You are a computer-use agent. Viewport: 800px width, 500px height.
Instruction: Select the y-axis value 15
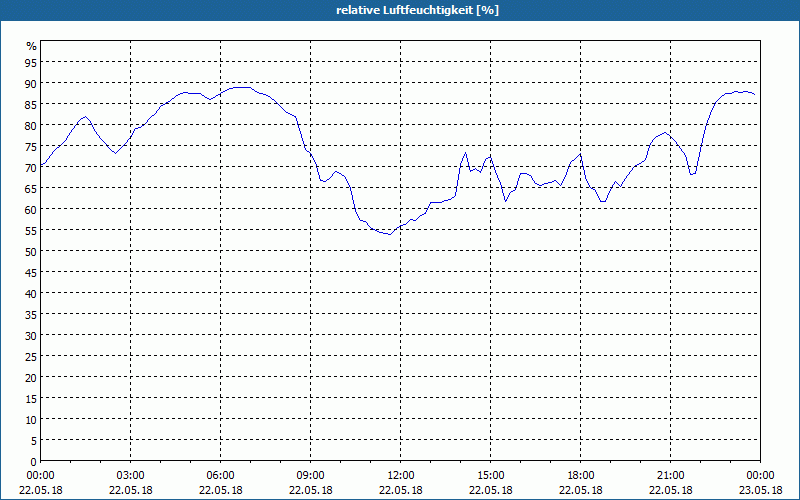(x=31, y=398)
